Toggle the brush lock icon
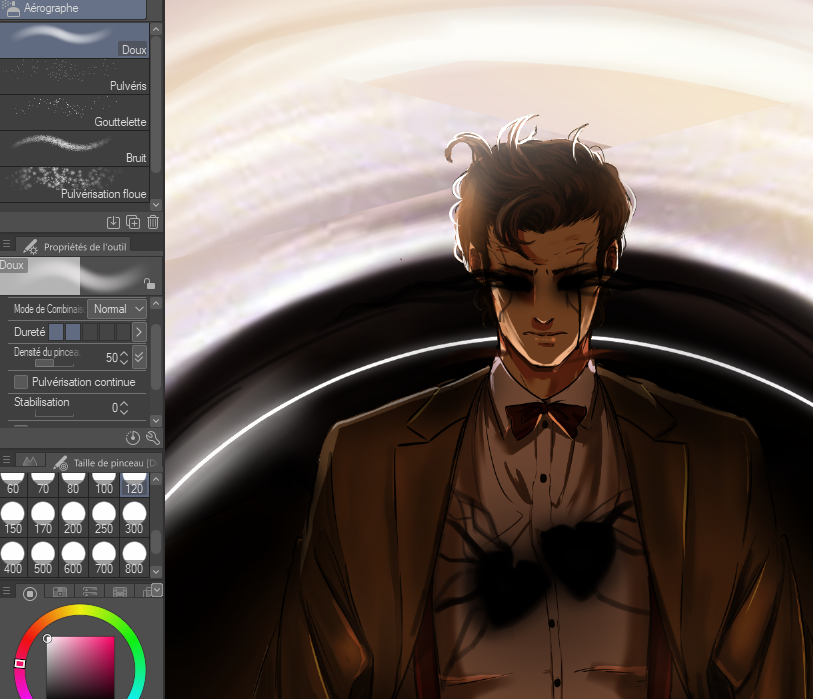Image resolution: width=813 pixels, height=699 pixels. tap(149, 284)
